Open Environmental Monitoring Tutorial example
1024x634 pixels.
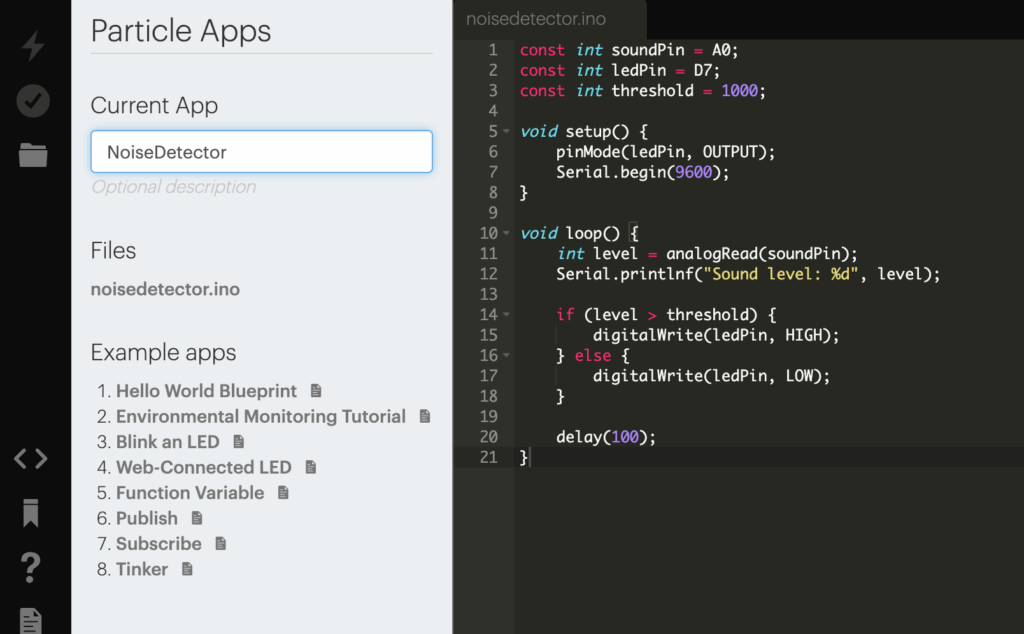tap(260, 416)
